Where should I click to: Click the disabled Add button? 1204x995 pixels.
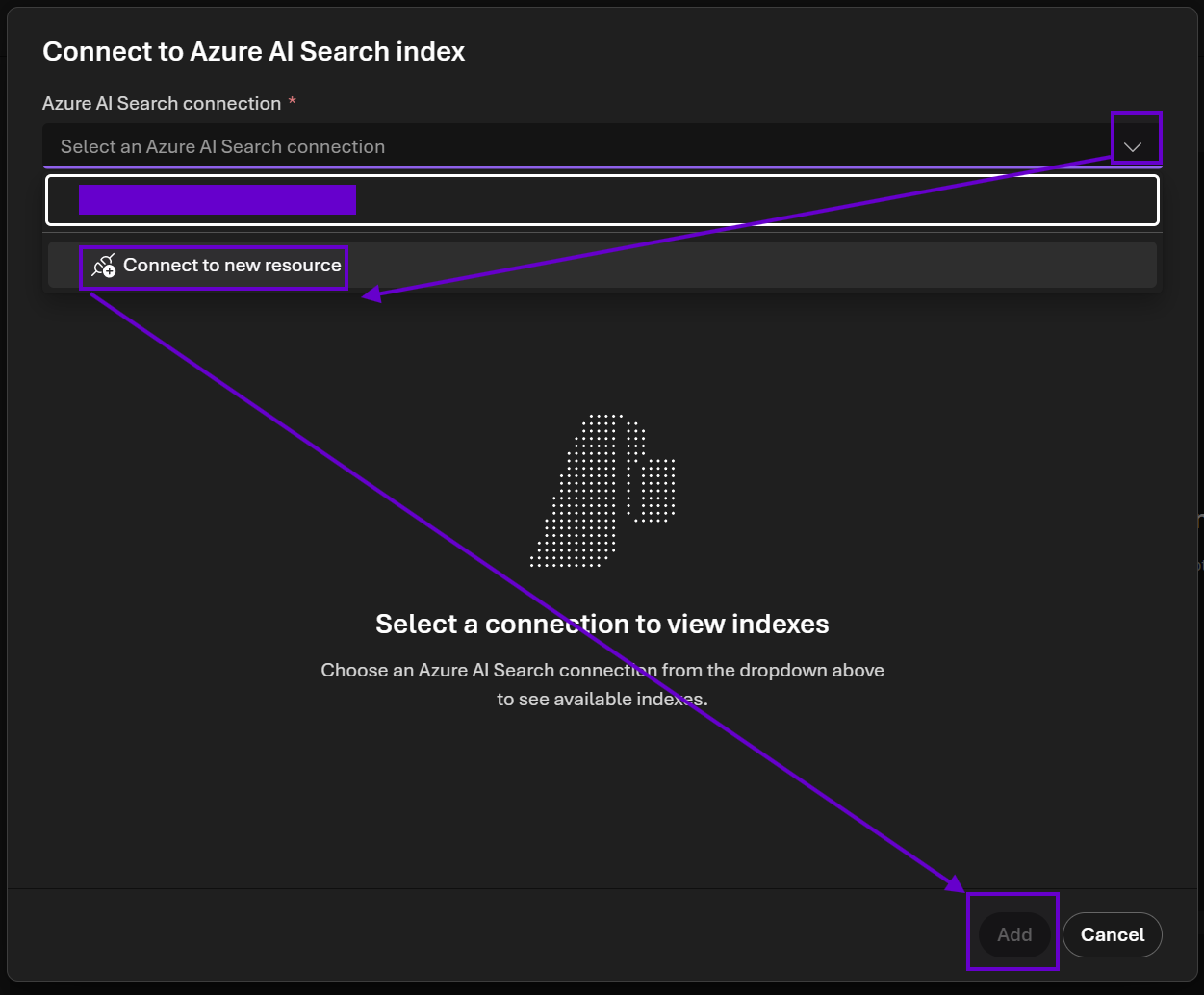1014,934
